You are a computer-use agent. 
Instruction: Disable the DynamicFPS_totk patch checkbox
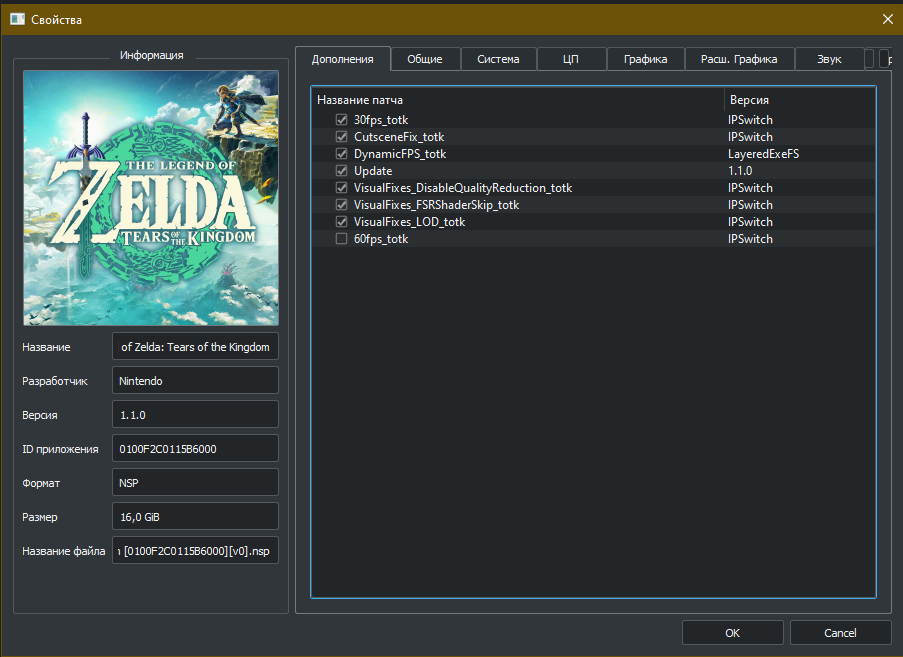click(x=342, y=154)
